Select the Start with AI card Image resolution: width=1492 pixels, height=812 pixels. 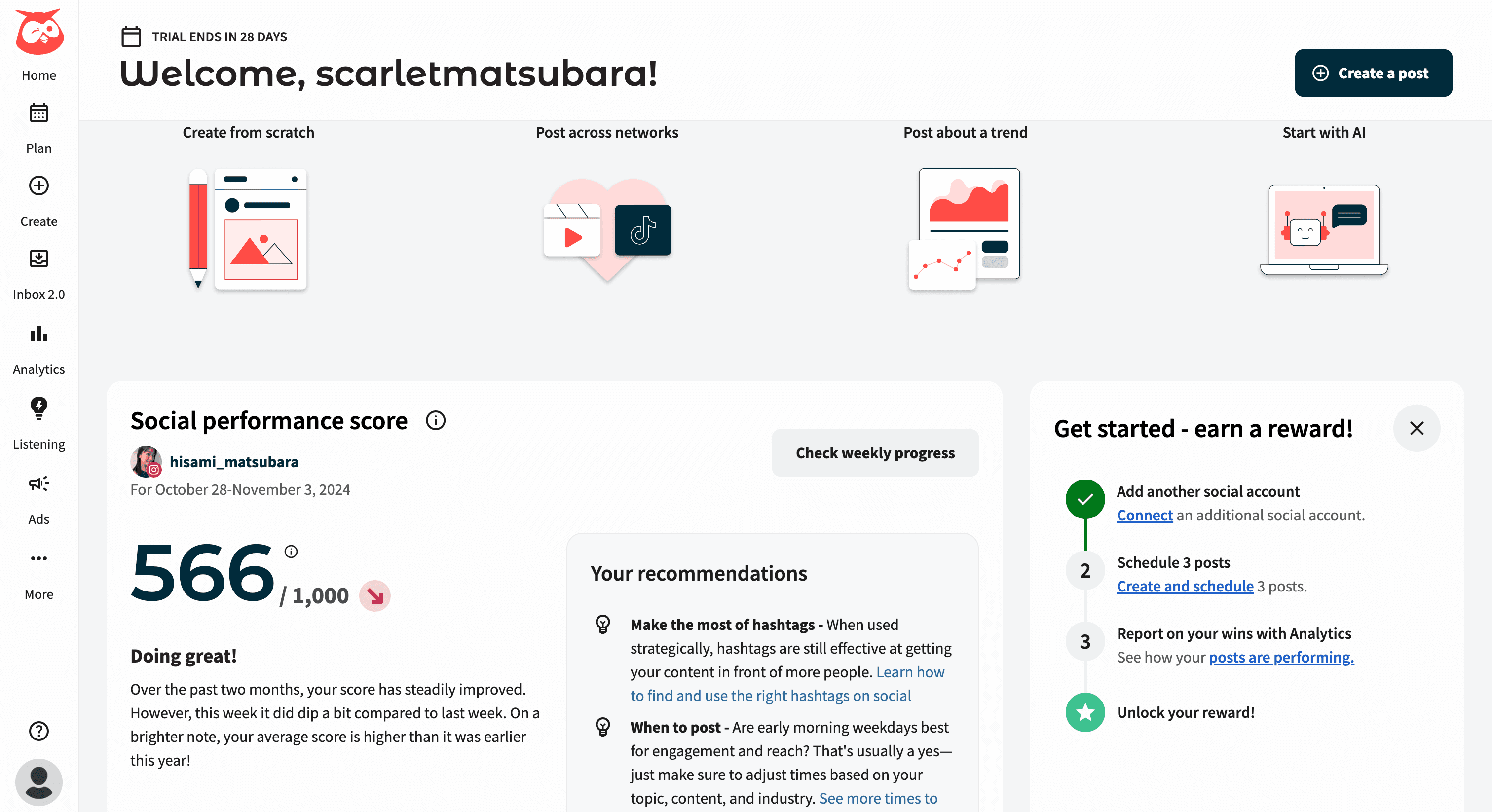(x=1323, y=229)
